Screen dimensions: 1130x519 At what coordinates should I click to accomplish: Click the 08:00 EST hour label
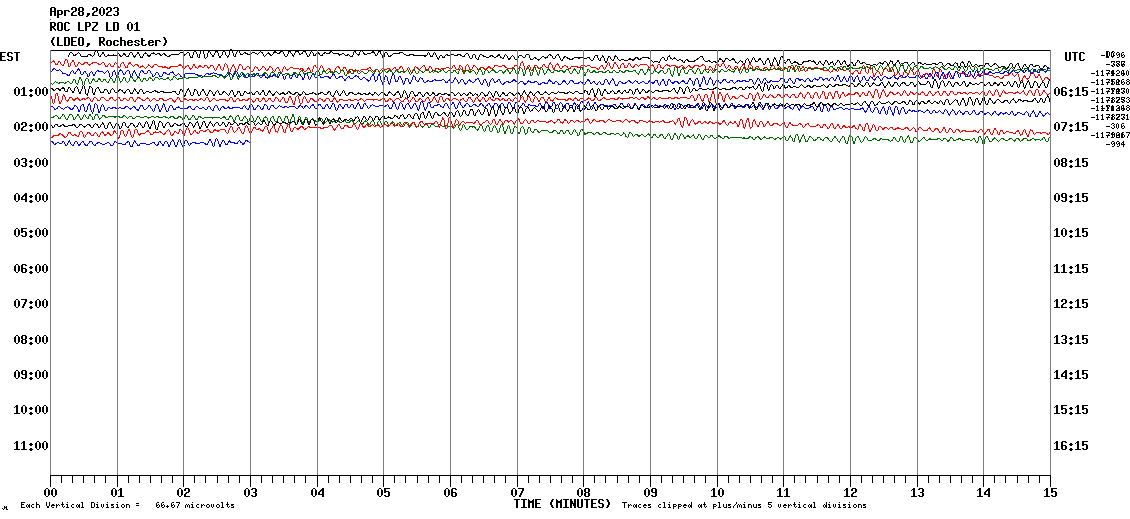[30, 340]
